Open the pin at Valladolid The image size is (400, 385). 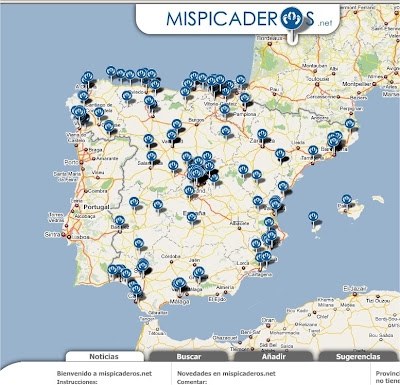pos(172,135)
